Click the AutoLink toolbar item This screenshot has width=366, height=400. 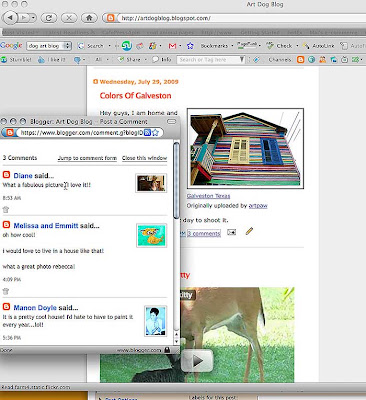319,46
